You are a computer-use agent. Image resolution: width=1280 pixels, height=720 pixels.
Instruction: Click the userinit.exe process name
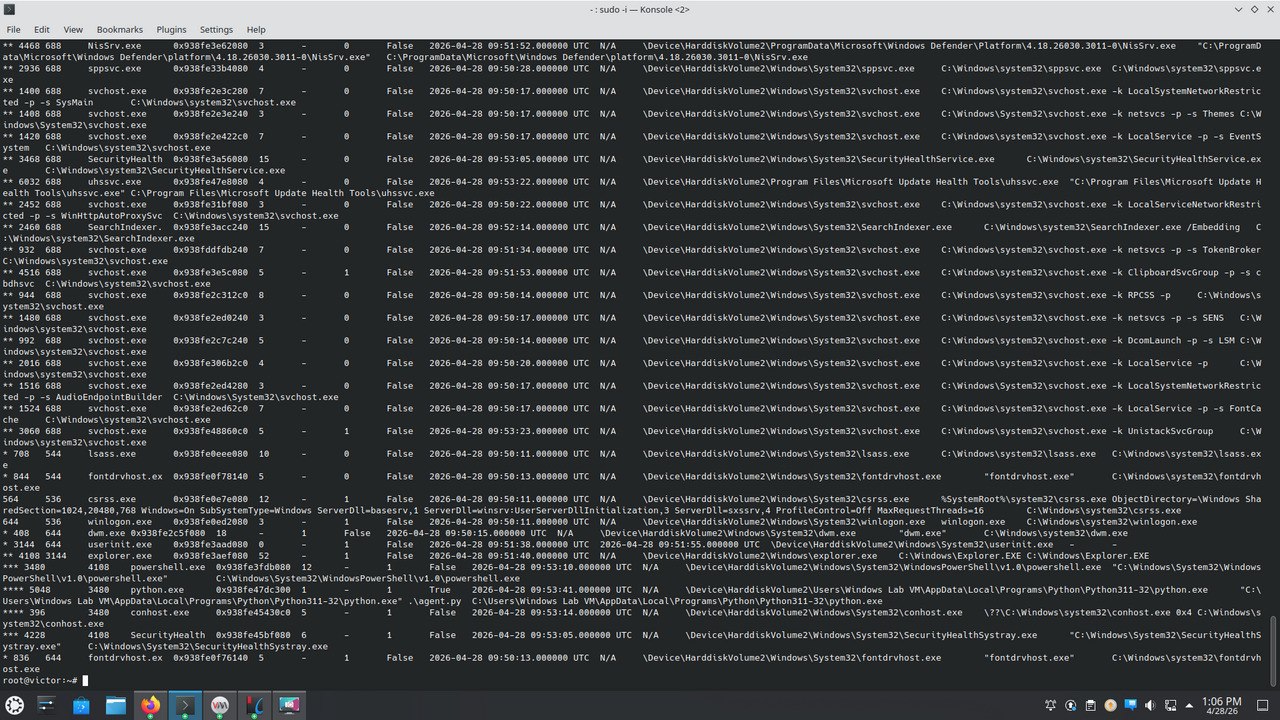pos(120,544)
